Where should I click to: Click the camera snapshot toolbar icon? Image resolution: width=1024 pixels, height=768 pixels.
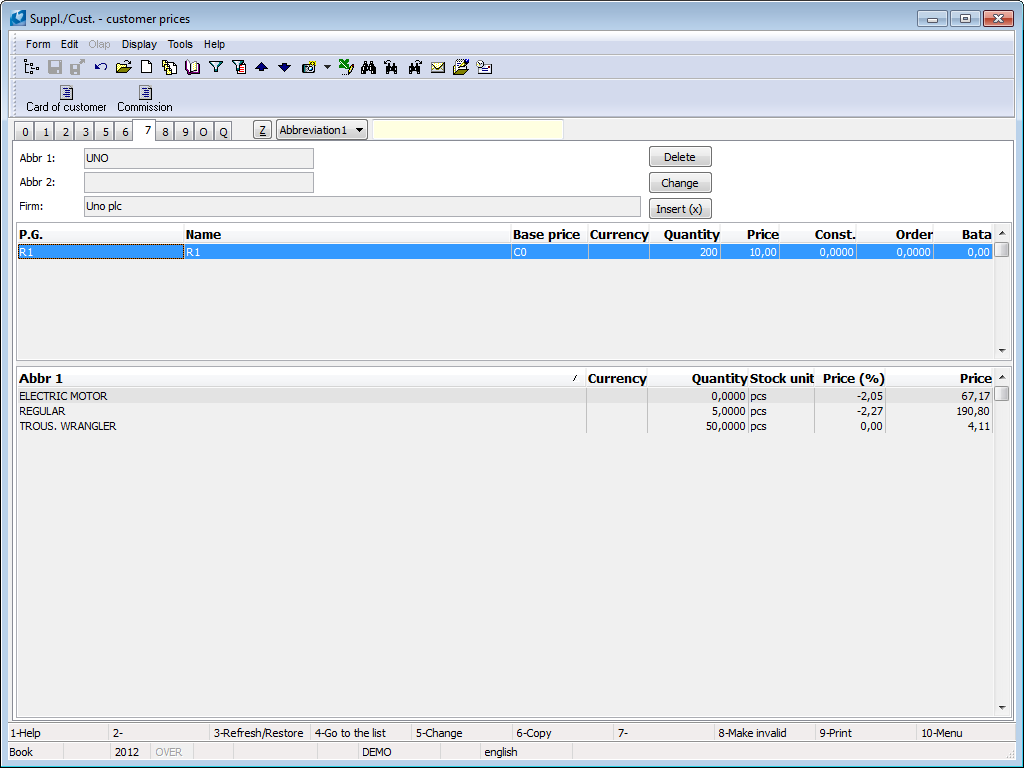(309, 67)
